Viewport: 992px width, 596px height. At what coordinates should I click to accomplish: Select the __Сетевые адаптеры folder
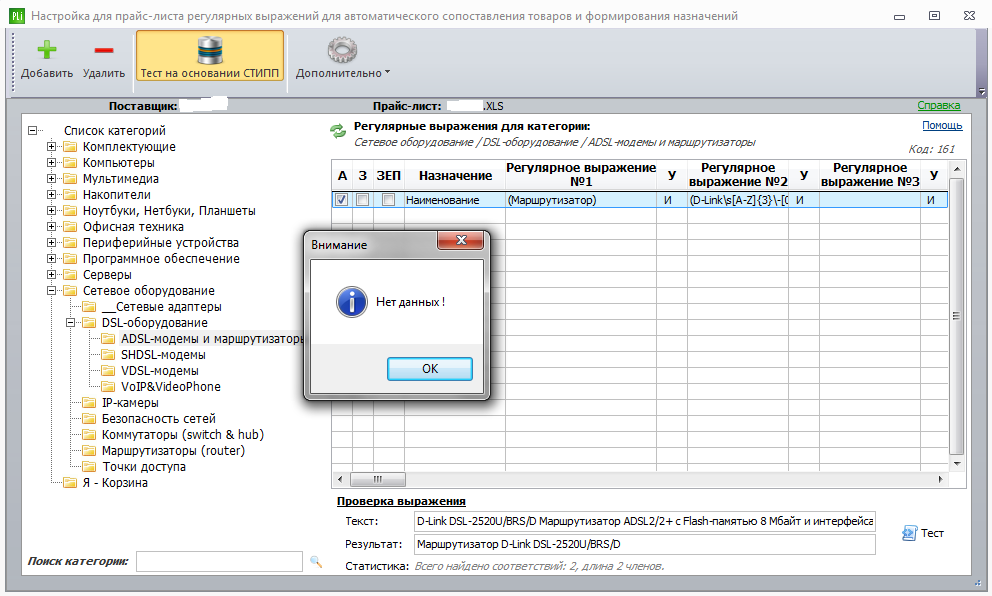(161, 307)
